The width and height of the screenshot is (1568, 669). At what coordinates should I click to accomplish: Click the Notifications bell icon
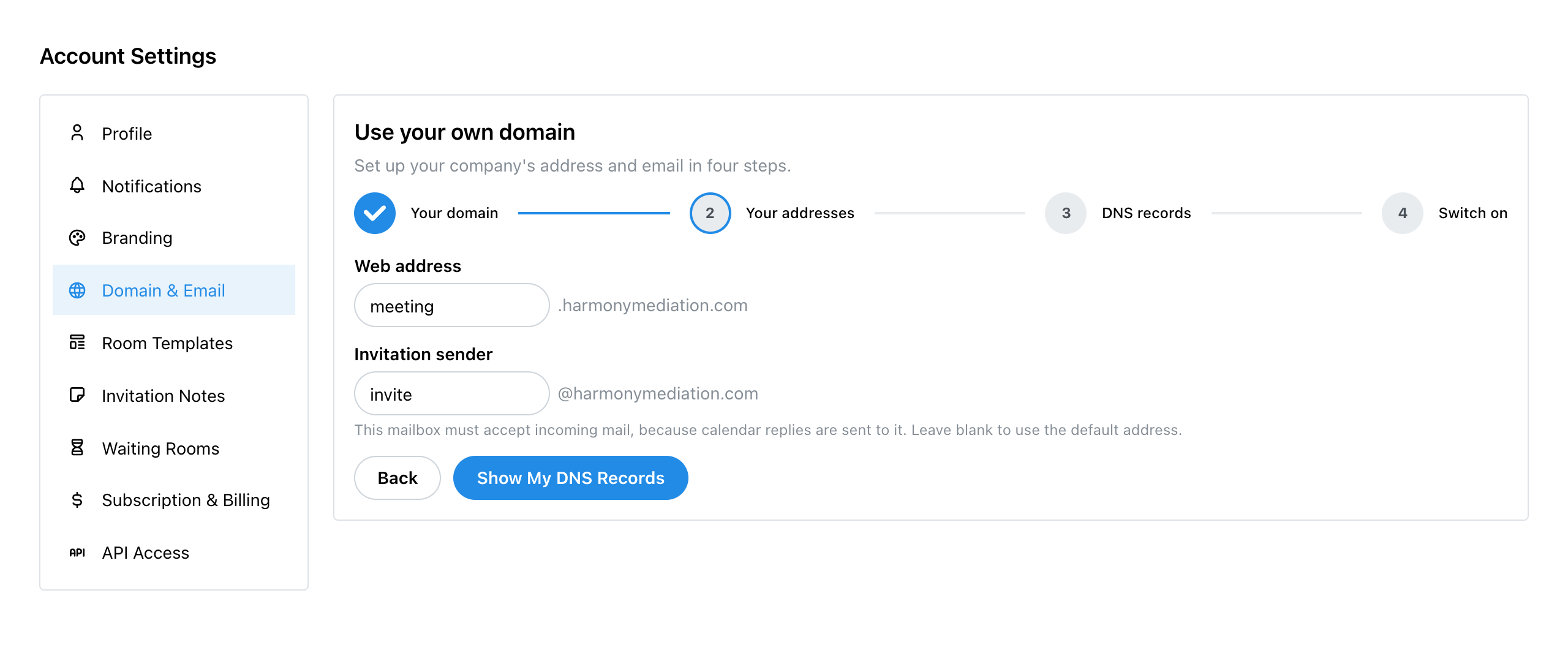[77, 186]
